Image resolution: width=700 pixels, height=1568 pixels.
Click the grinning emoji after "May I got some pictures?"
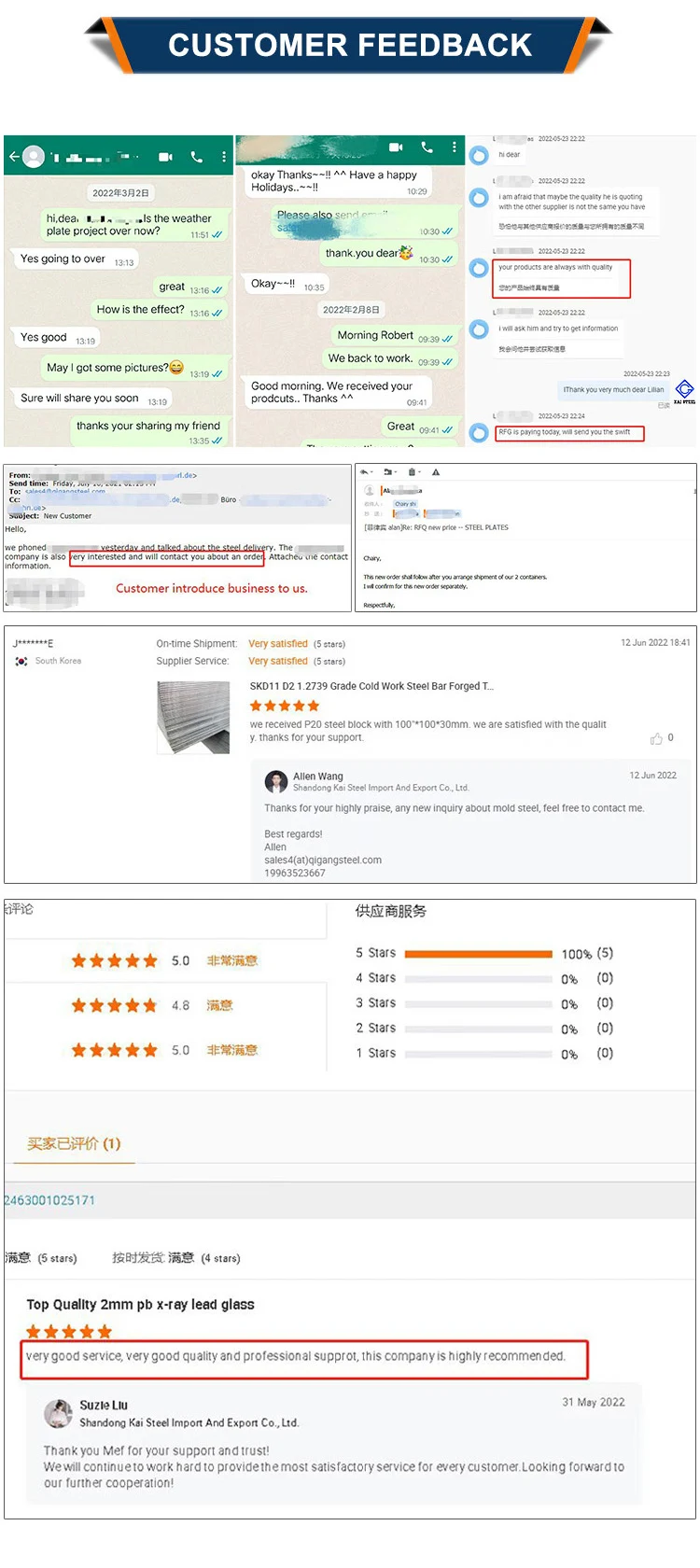[176, 367]
